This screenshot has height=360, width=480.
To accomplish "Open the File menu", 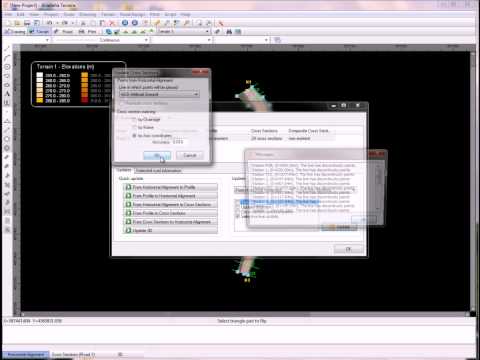I will click(8, 15).
